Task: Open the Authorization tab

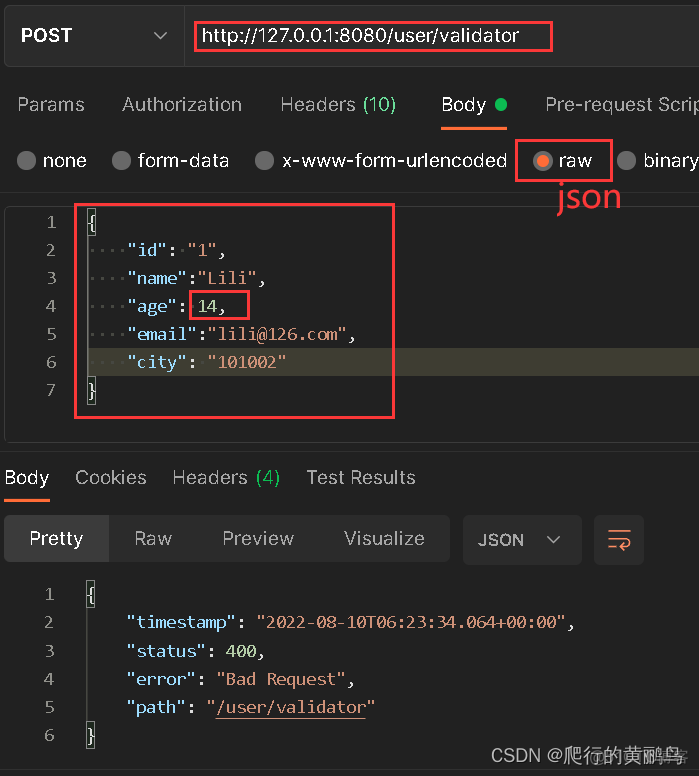Action: (182, 105)
